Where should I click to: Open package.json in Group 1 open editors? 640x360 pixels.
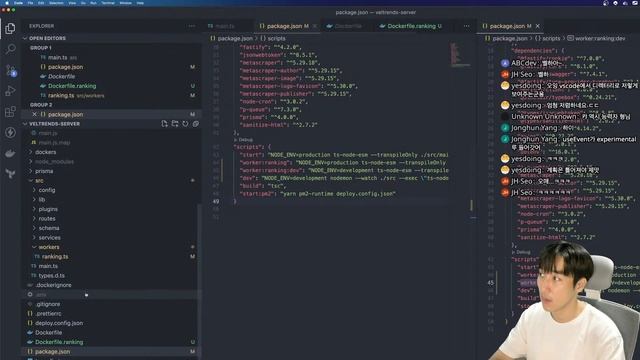(65, 67)
